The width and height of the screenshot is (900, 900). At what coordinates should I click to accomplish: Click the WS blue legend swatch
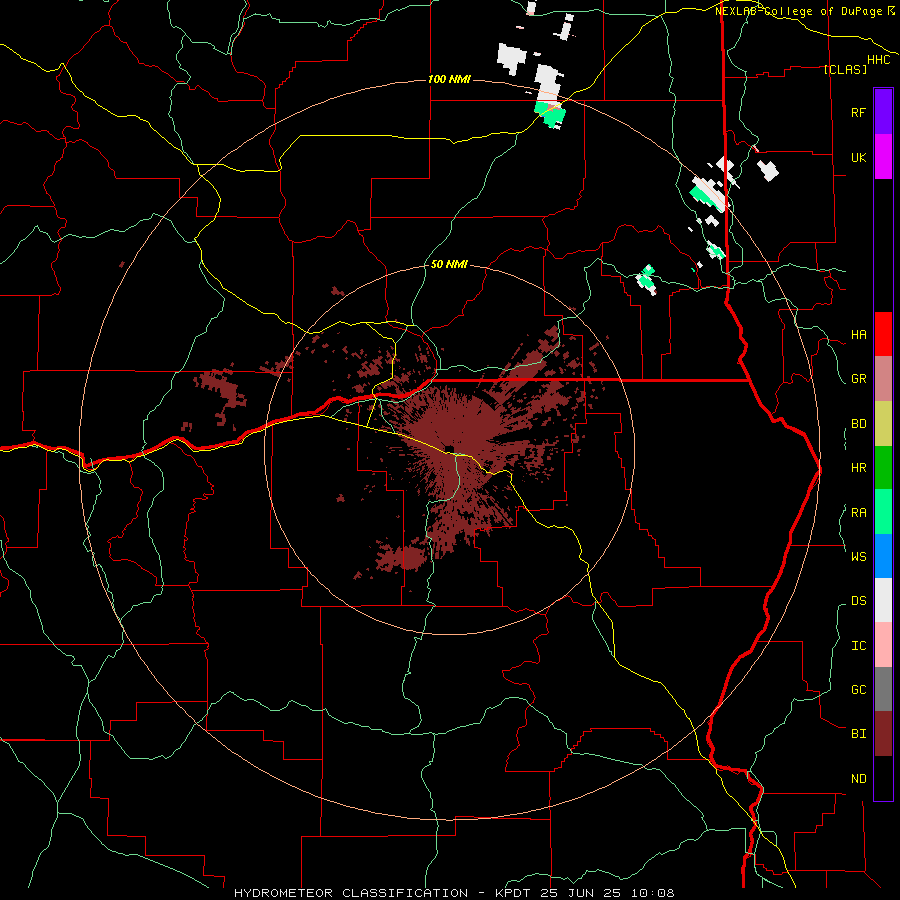[x=883, y=556]
